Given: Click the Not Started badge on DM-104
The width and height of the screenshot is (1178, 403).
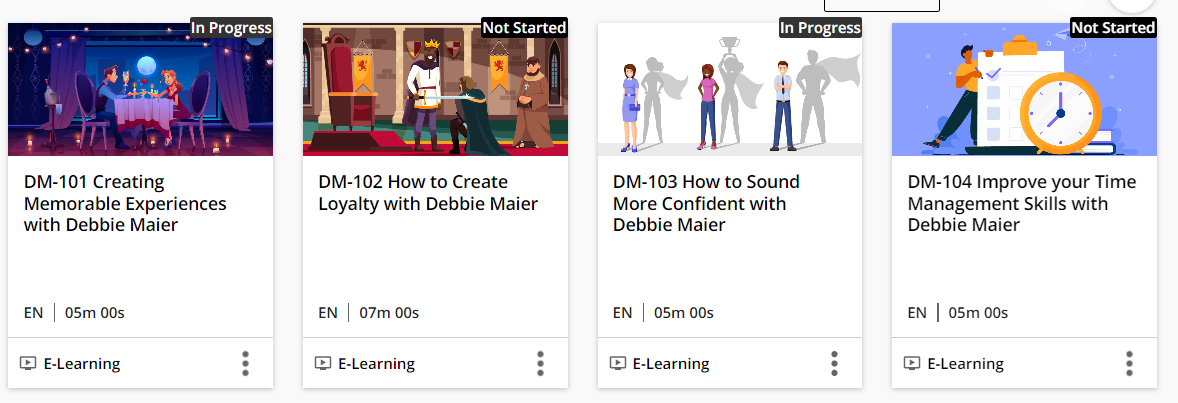Looking at the screenshot, I should (1113, 28).
